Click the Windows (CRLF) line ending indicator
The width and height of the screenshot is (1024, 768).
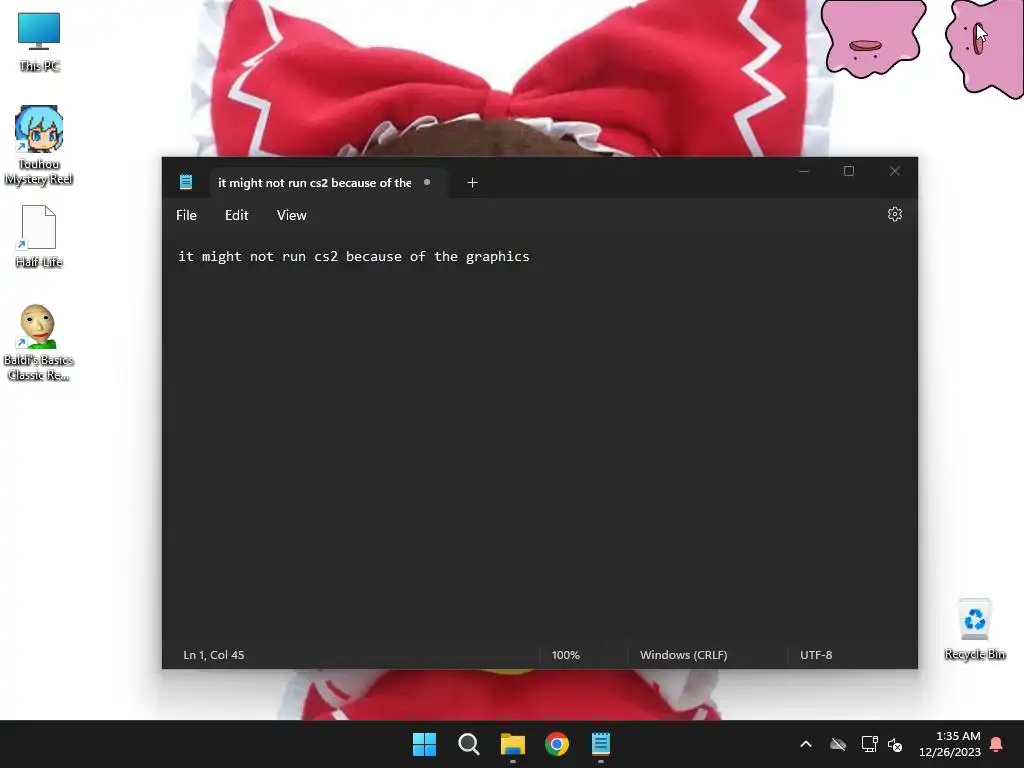click(x=684, y=654)
